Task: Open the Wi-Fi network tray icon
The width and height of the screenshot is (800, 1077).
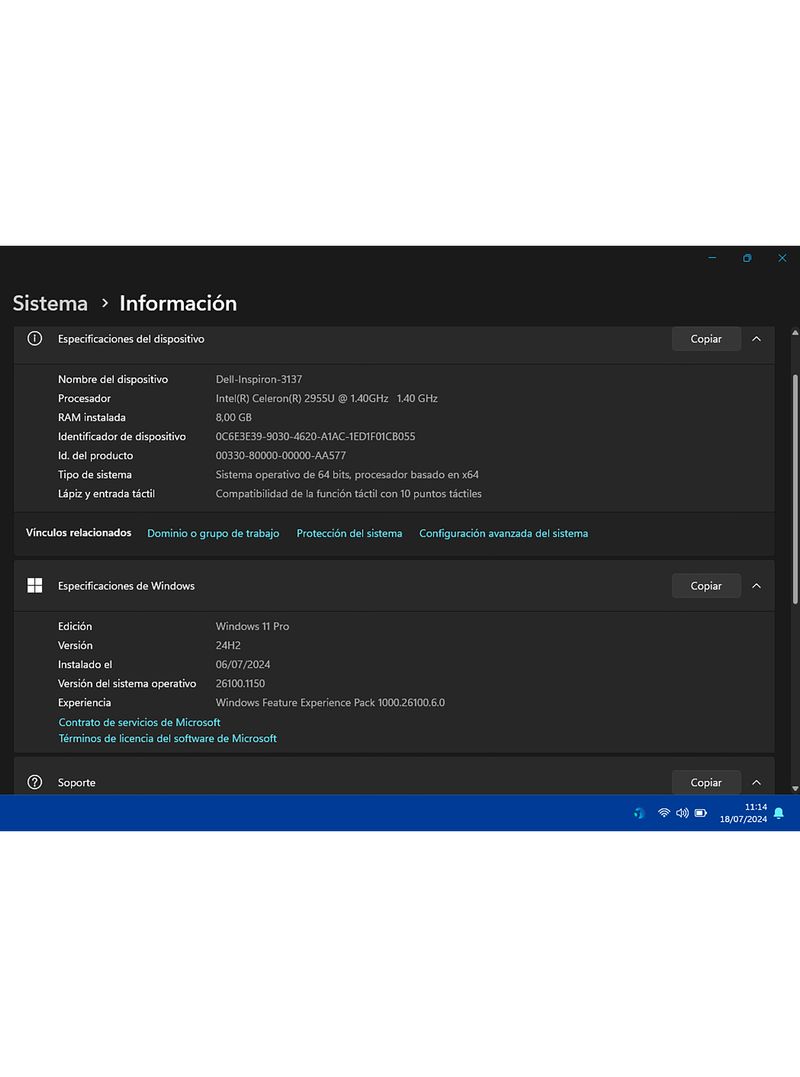Action: [x=663, y=813]
